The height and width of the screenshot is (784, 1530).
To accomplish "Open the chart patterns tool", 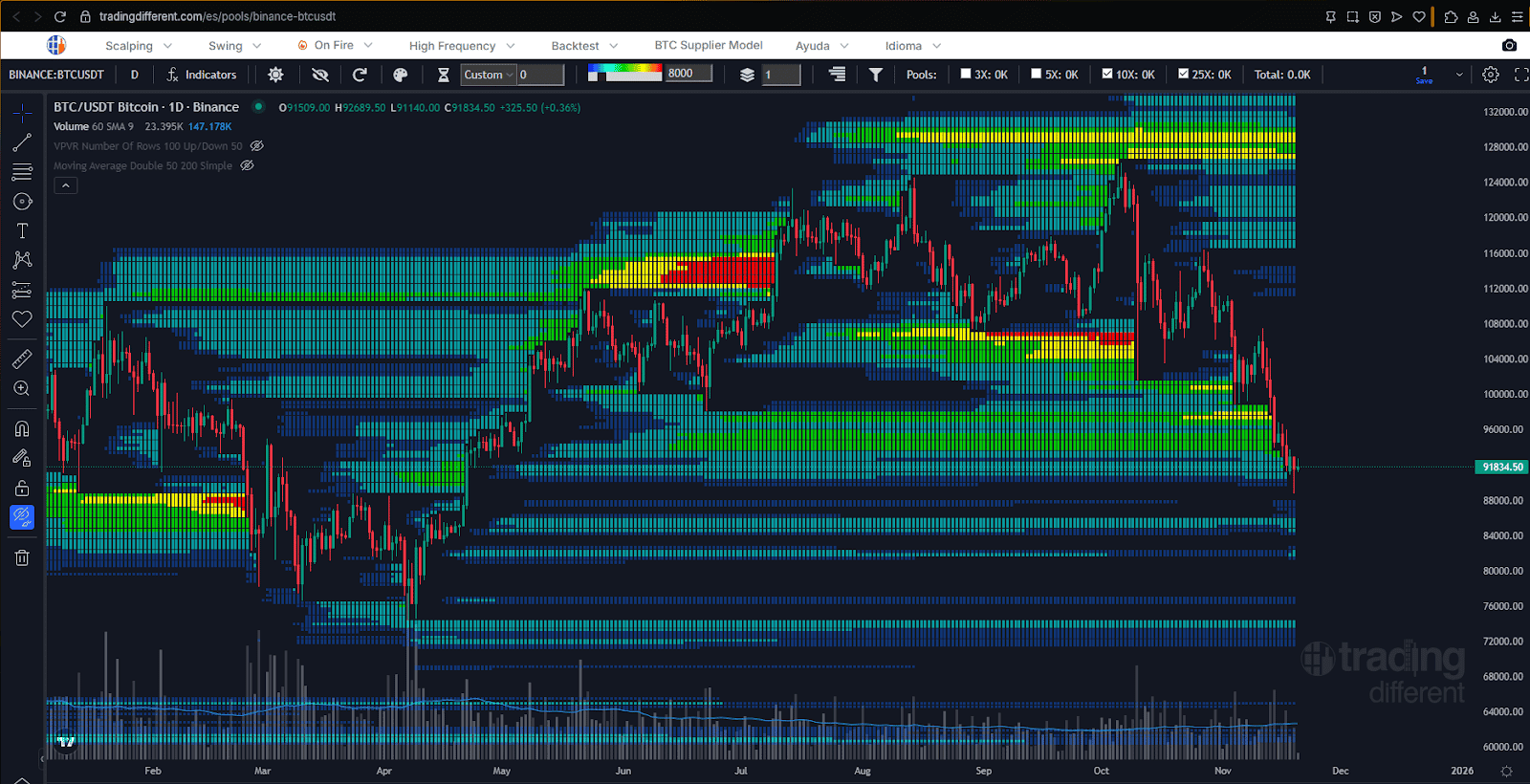I will pos(22,260).
